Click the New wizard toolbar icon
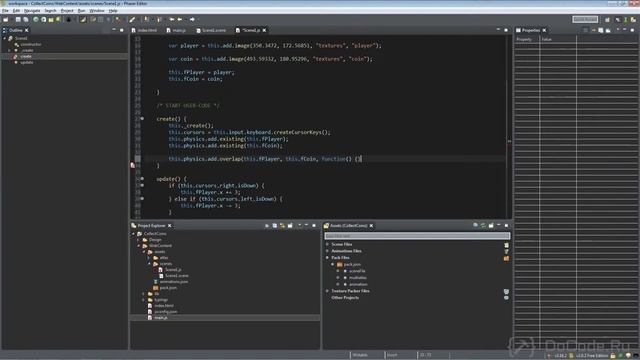The image size is (640, 360). (x=6, y=19)
